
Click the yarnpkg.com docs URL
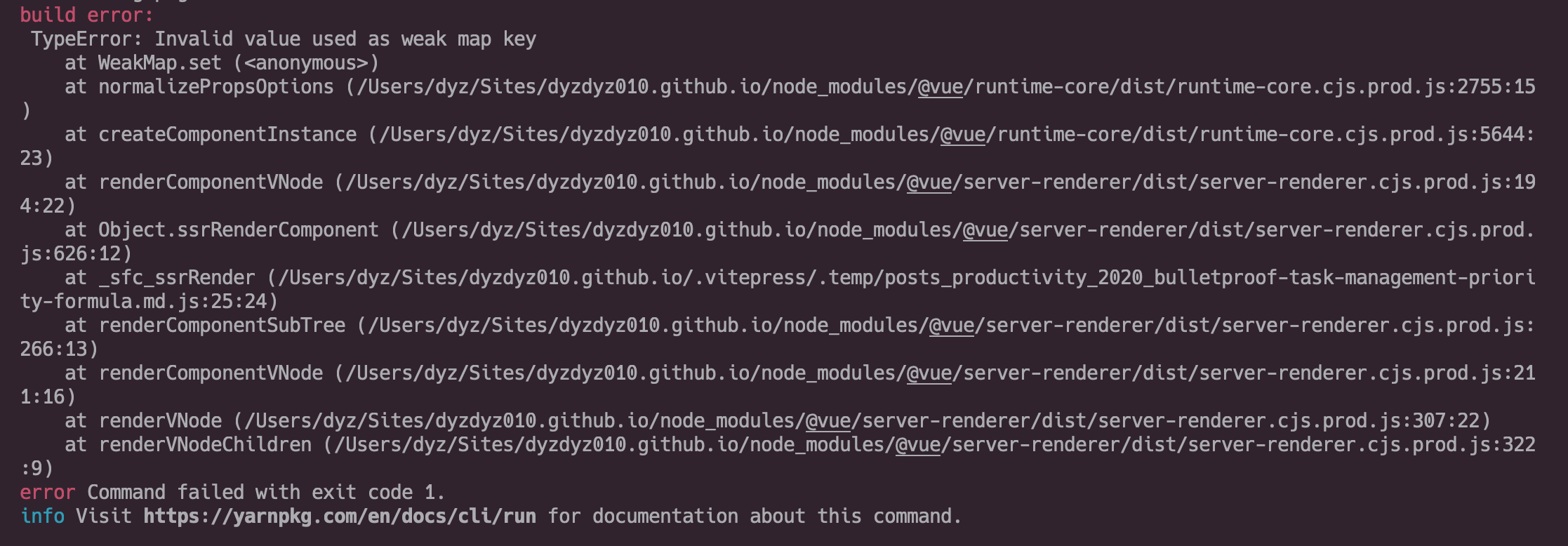pos(340,517)
